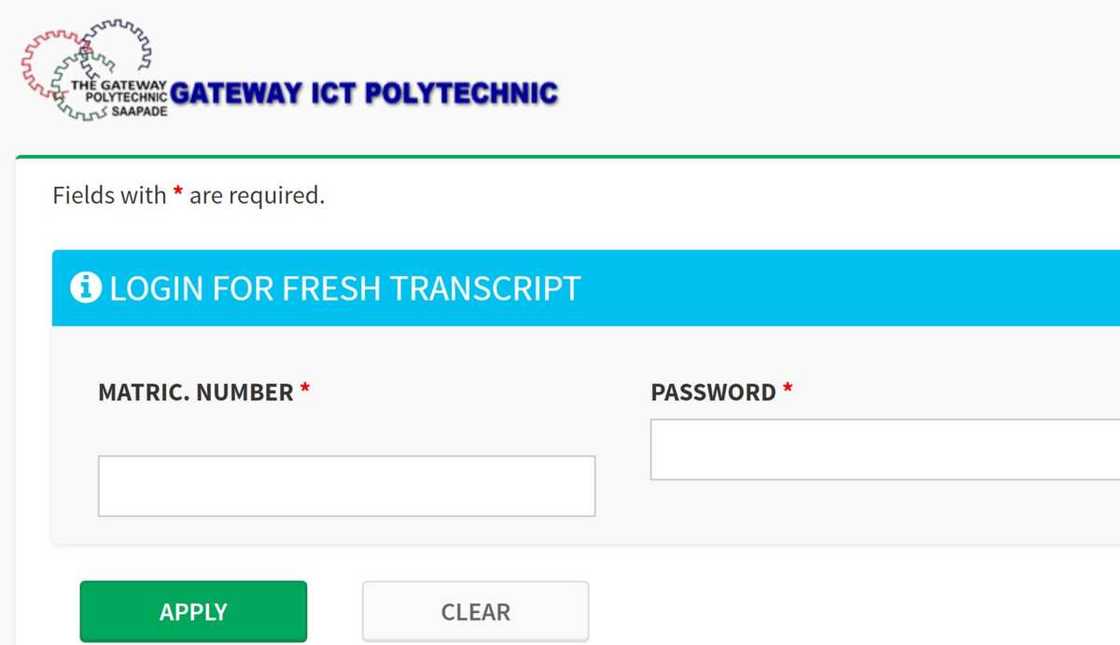The height and width of the screenshot is (645, 1120).
Task: Click the red asterisk in the required-fields note
Action: pyautogui.click(x=178, y=194)
